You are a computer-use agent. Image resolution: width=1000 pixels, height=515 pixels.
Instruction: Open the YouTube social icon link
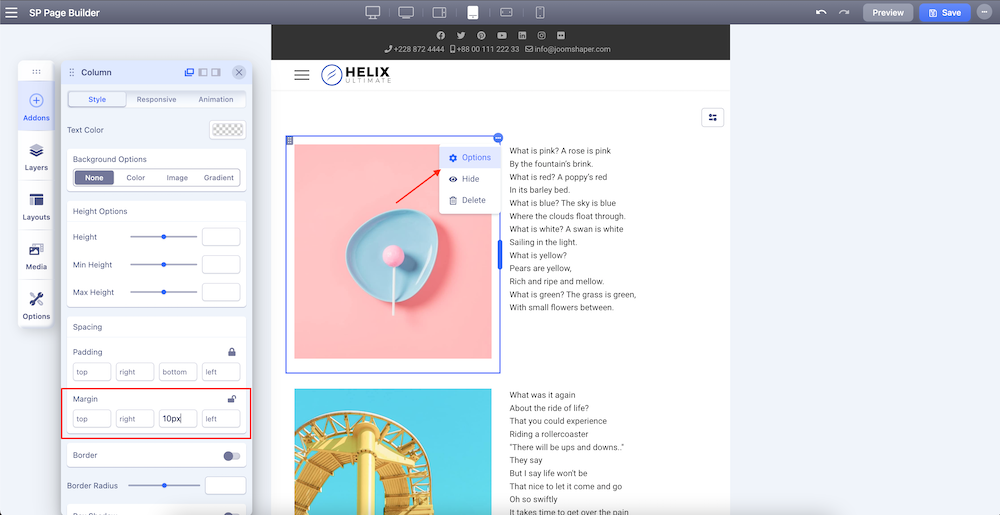(502, 35)
